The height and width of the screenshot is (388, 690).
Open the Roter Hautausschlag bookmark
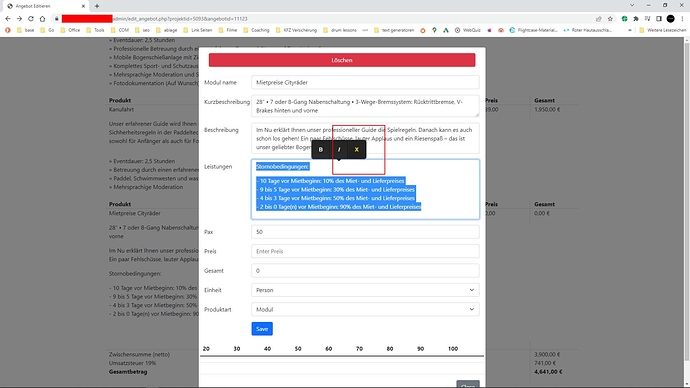pos(587,30)
